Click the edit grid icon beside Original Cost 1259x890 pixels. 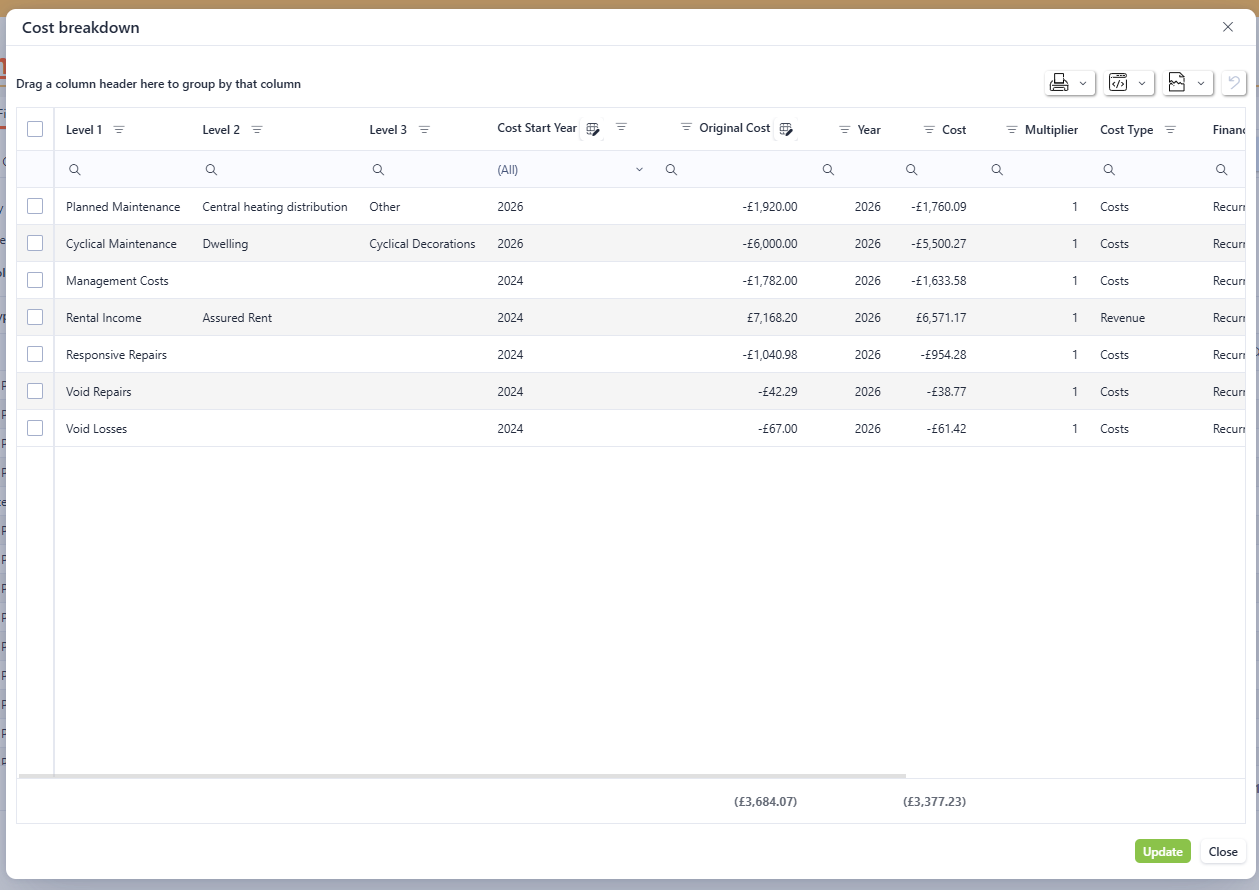coord(786,129)
